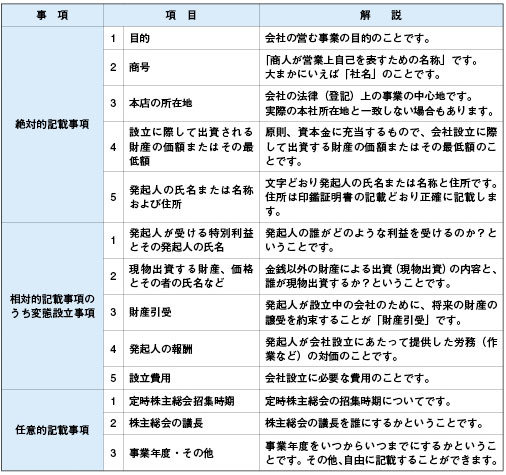Click explanation 定時株主総会の招集時期についてです
The image size is (506, 475).
[x=381, y=401]
